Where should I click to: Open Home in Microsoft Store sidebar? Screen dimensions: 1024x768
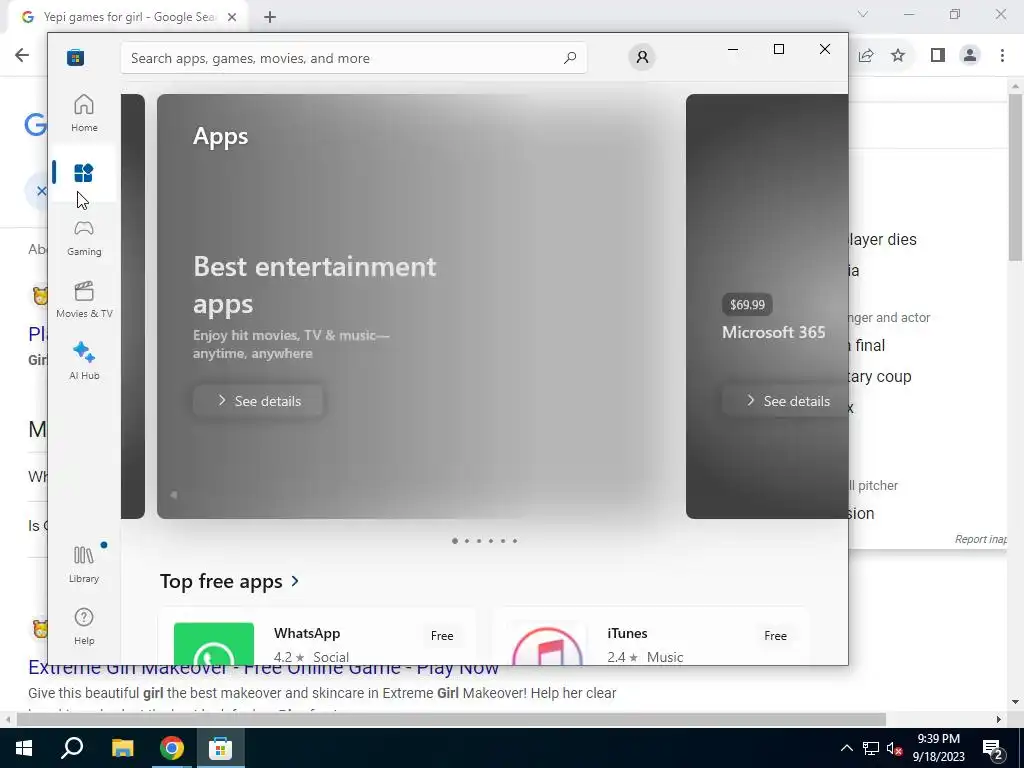(x=84, y=113)
